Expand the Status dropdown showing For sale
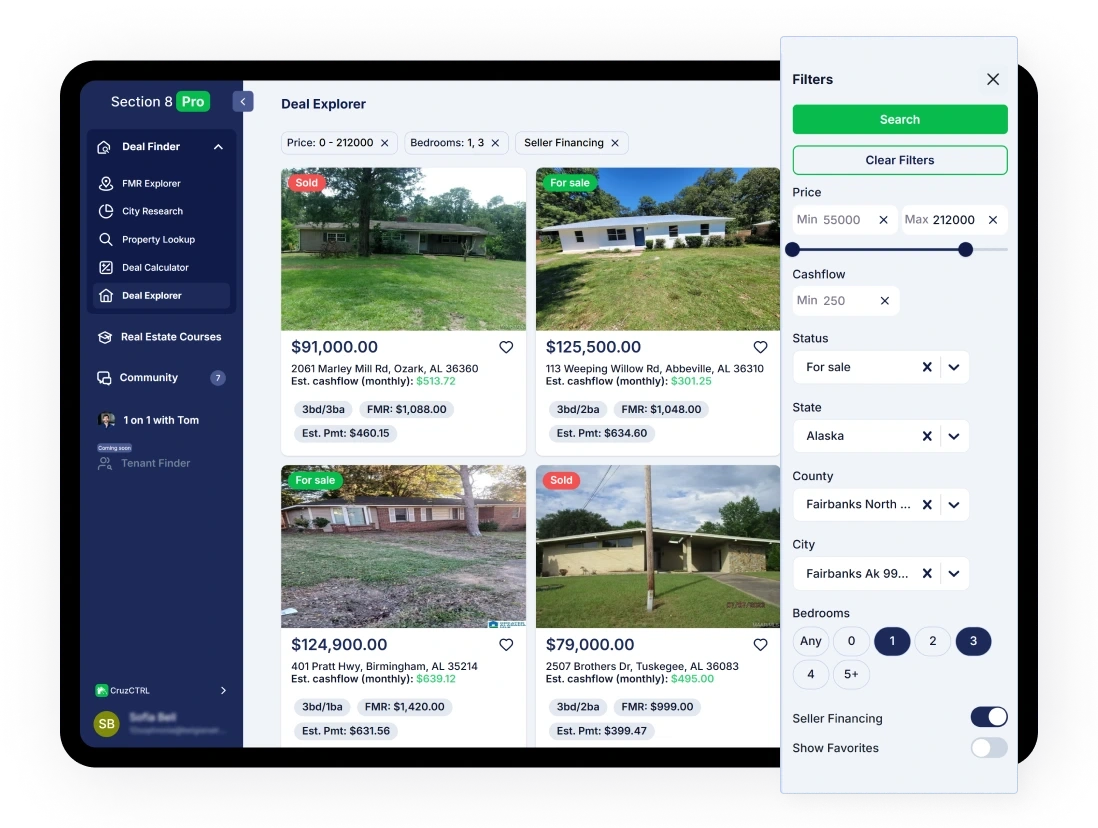 pos(952,367)
